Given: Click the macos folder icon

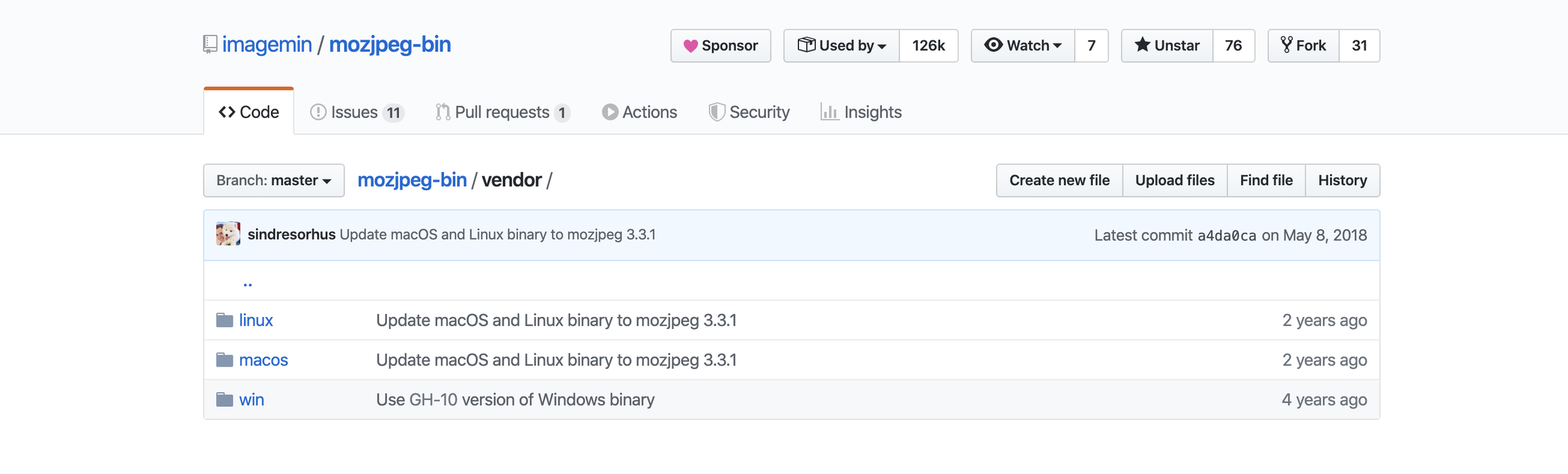Looking at the screenshot, I should 225,360.
